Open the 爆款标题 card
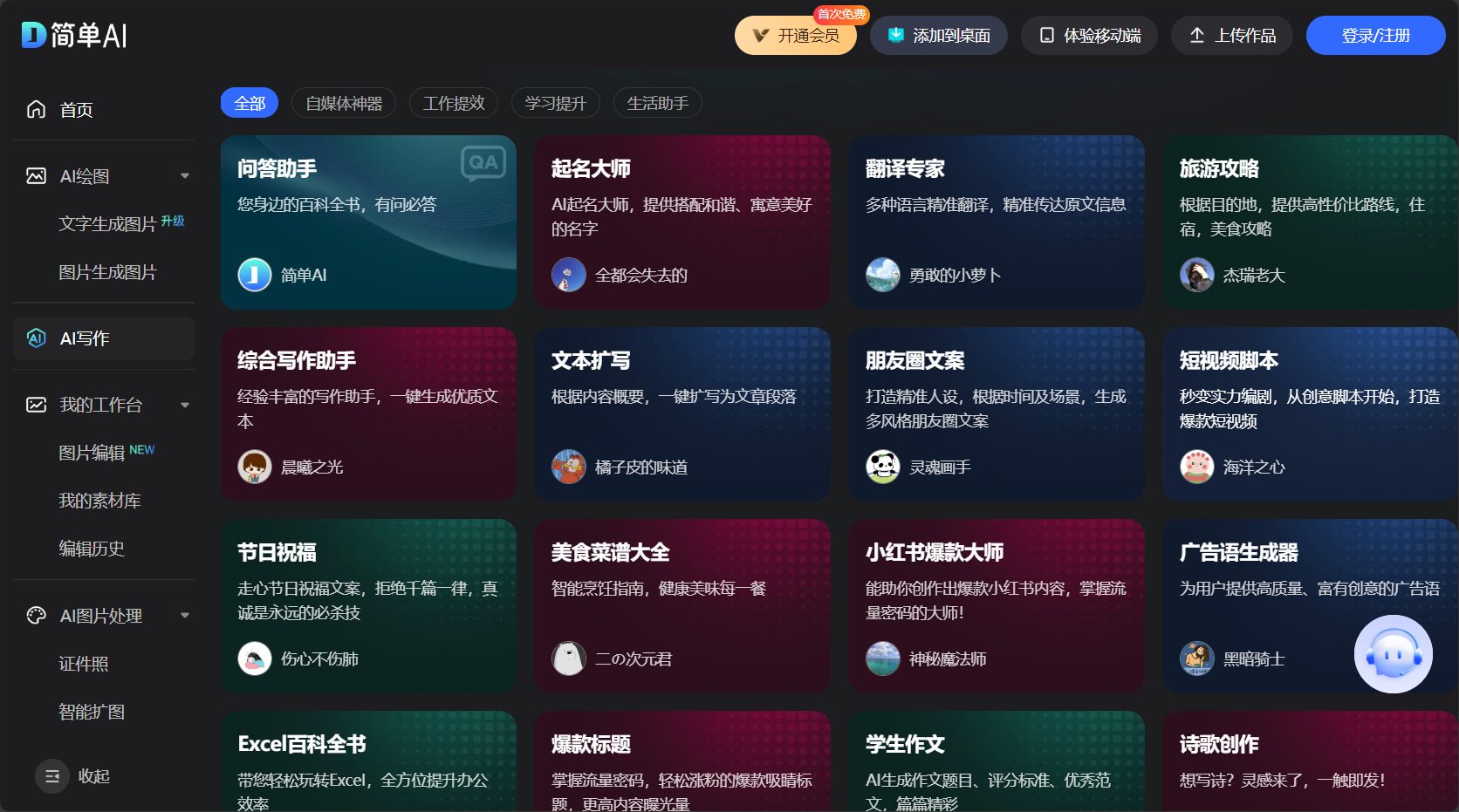Image resolution: width=1459 pixels, height=812 pixels. pos(682,761)
